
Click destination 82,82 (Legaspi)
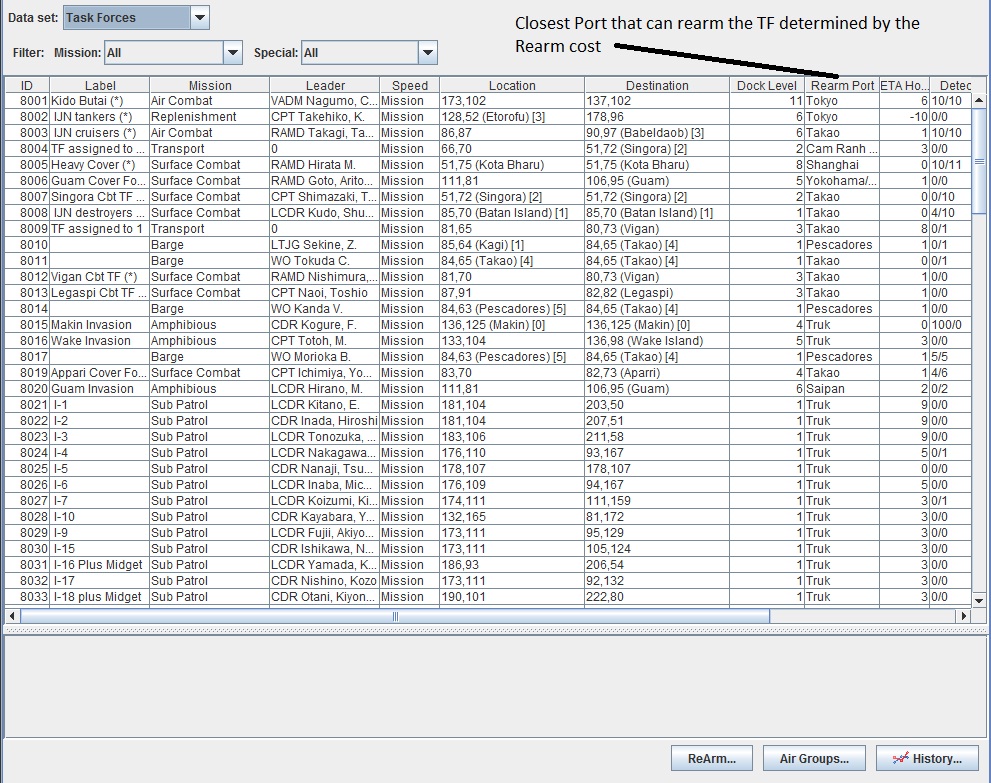tap(657, 293)
